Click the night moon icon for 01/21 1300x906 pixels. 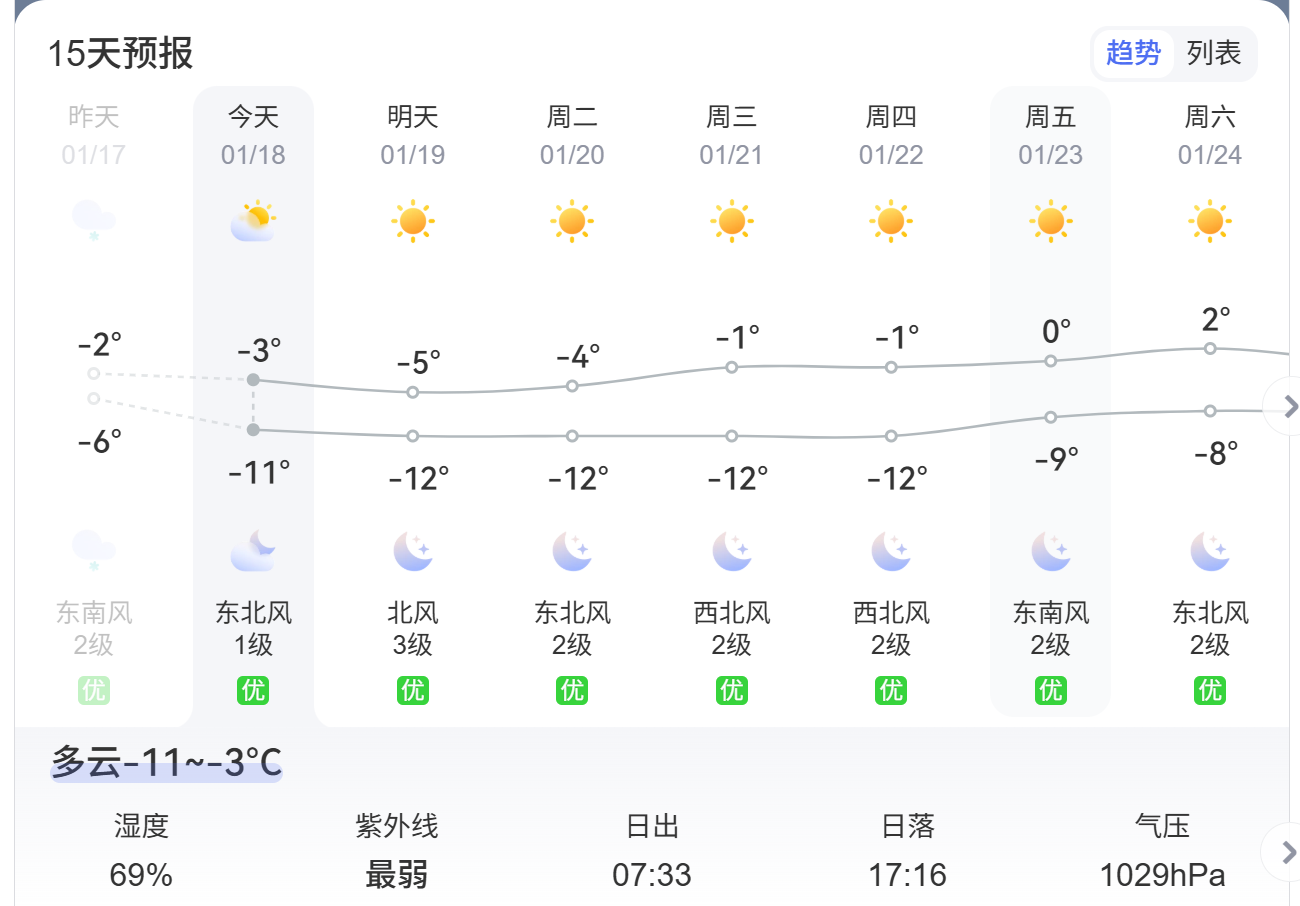tap(731, 551)
